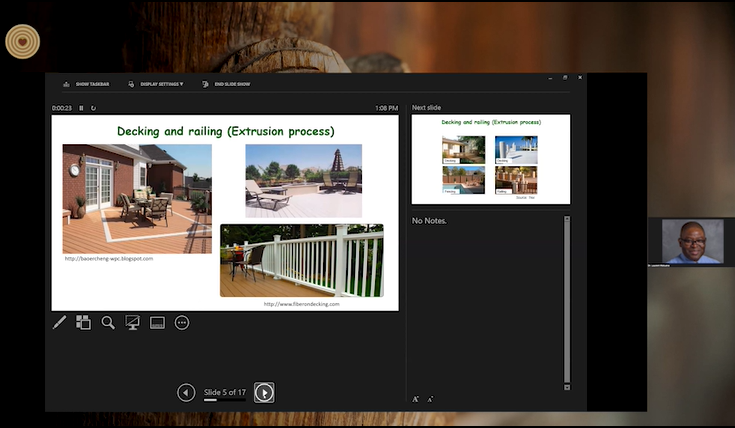This screenshot has height=428, width=735.
Task: Click the notes pane scrollbar
Action: 567,300
